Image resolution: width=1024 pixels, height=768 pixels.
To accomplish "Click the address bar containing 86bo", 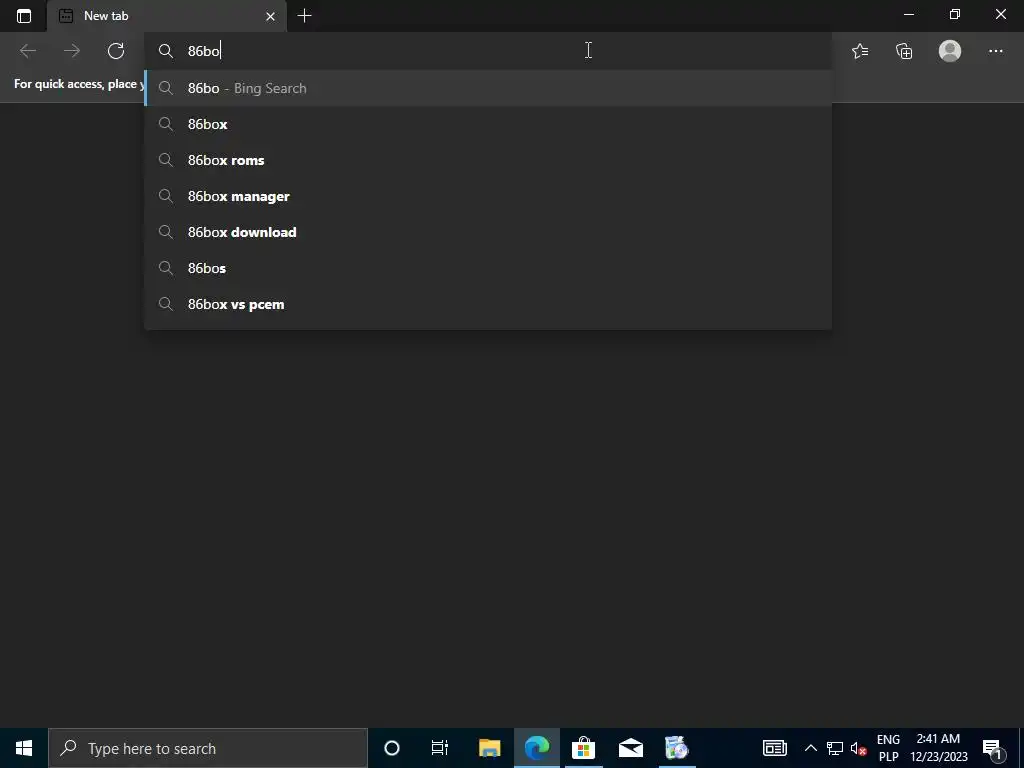I will (488, 51).
